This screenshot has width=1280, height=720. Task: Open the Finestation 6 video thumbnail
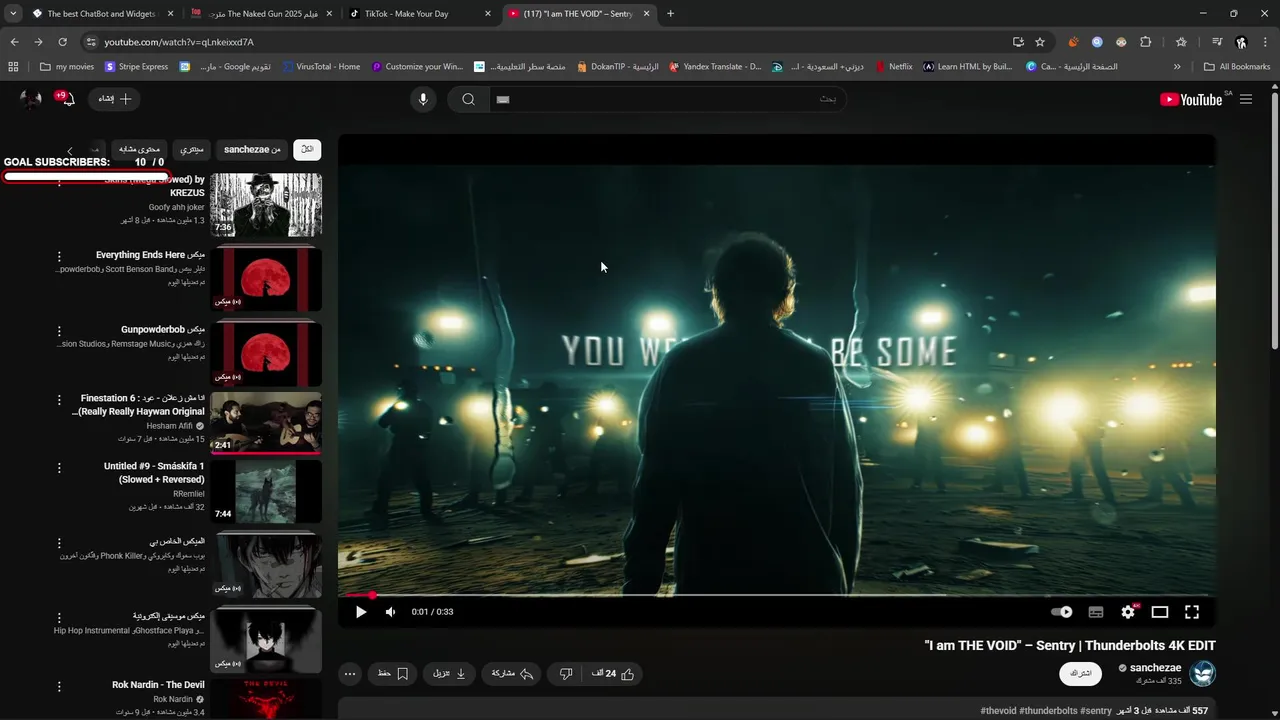(266, 422)
